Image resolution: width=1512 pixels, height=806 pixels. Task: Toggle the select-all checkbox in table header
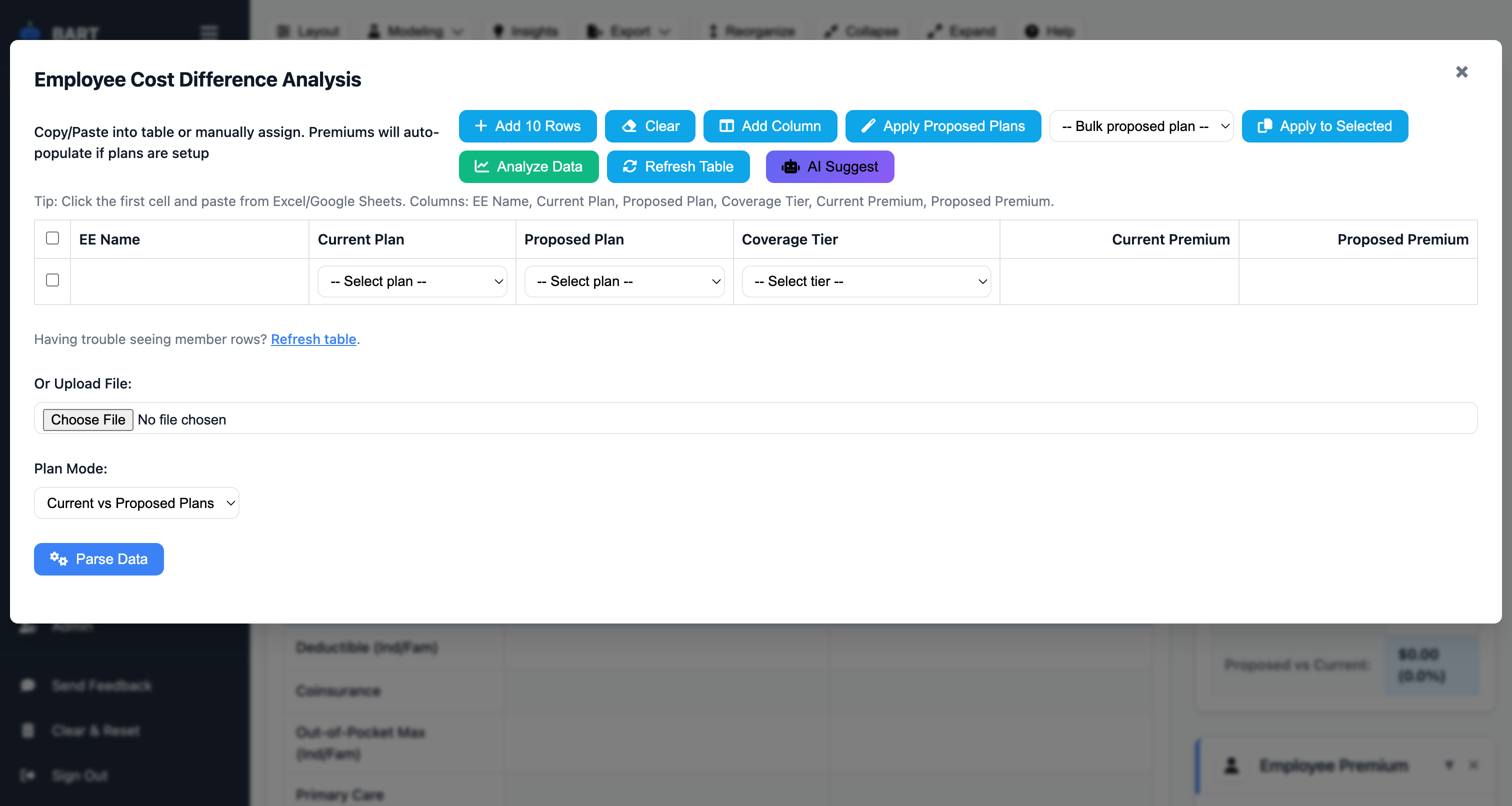click(52, 237)
